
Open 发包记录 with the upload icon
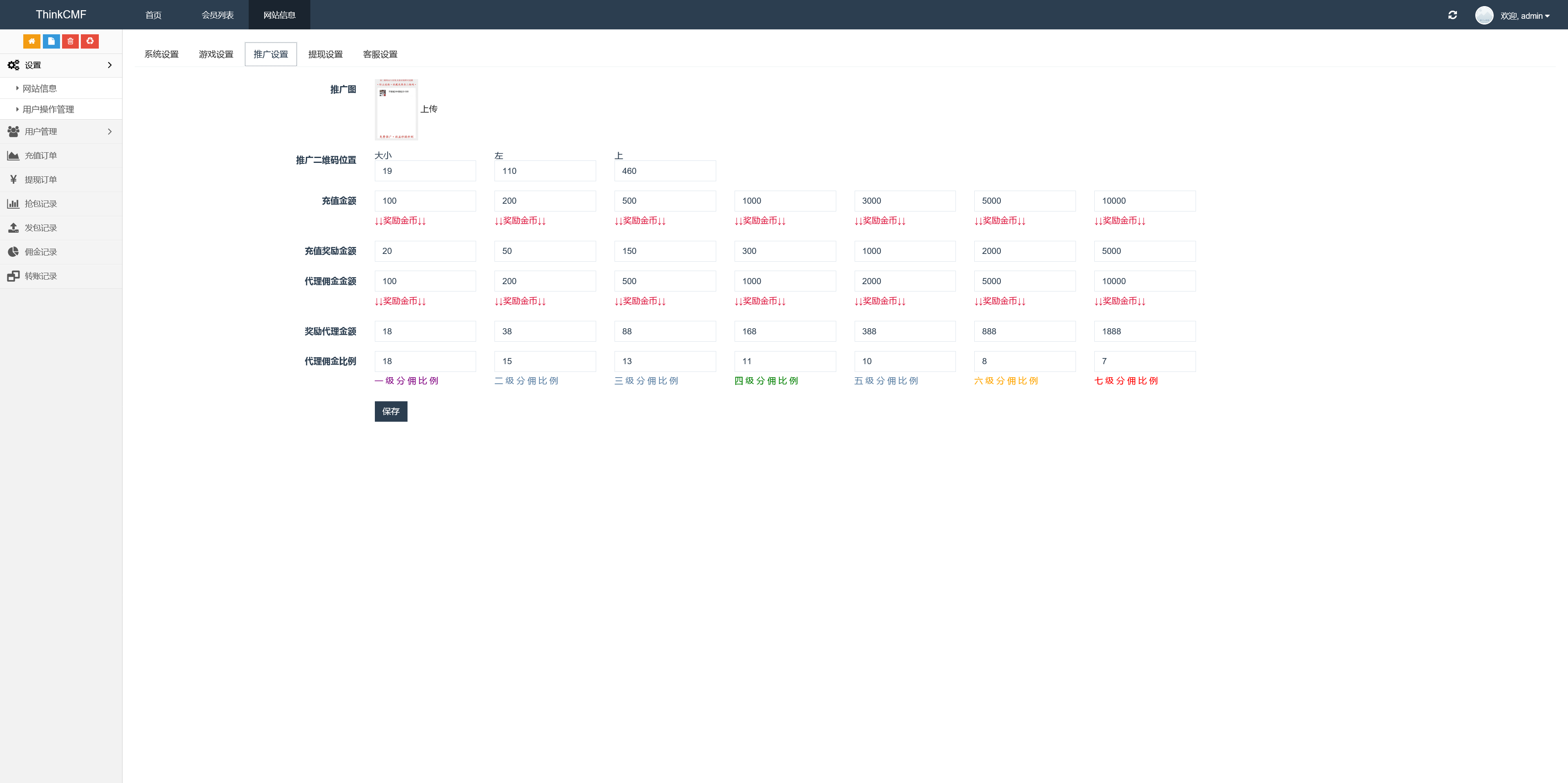(41, 227)
